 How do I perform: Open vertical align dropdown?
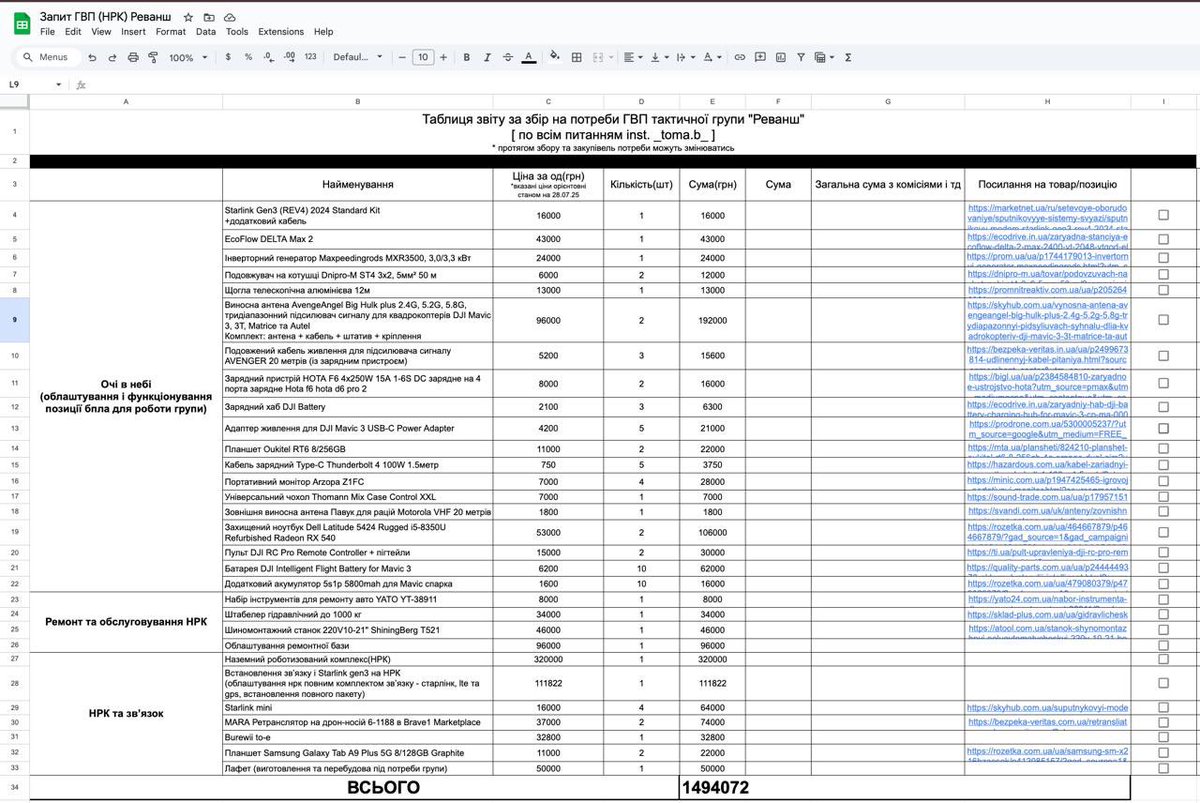click(660, 58)
